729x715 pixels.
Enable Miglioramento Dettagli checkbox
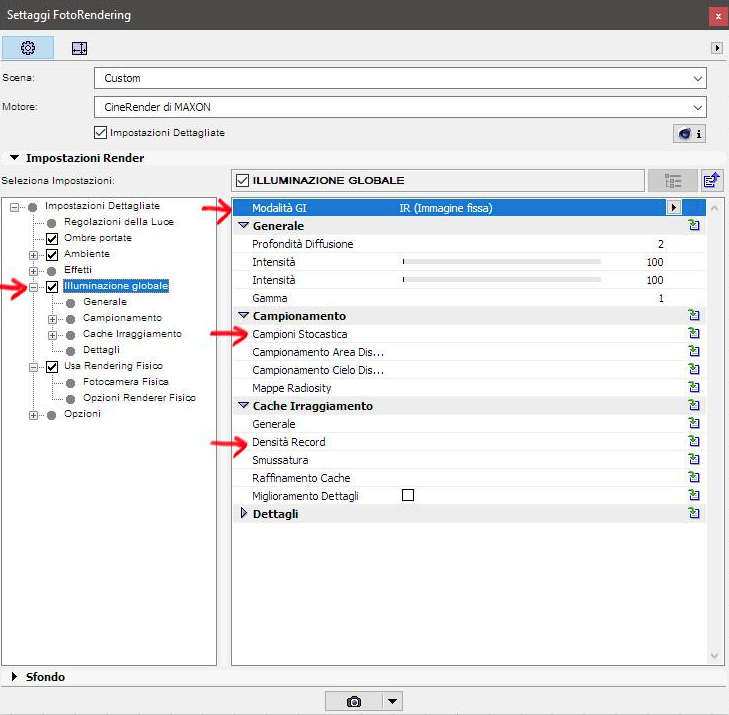click(407, 496)
